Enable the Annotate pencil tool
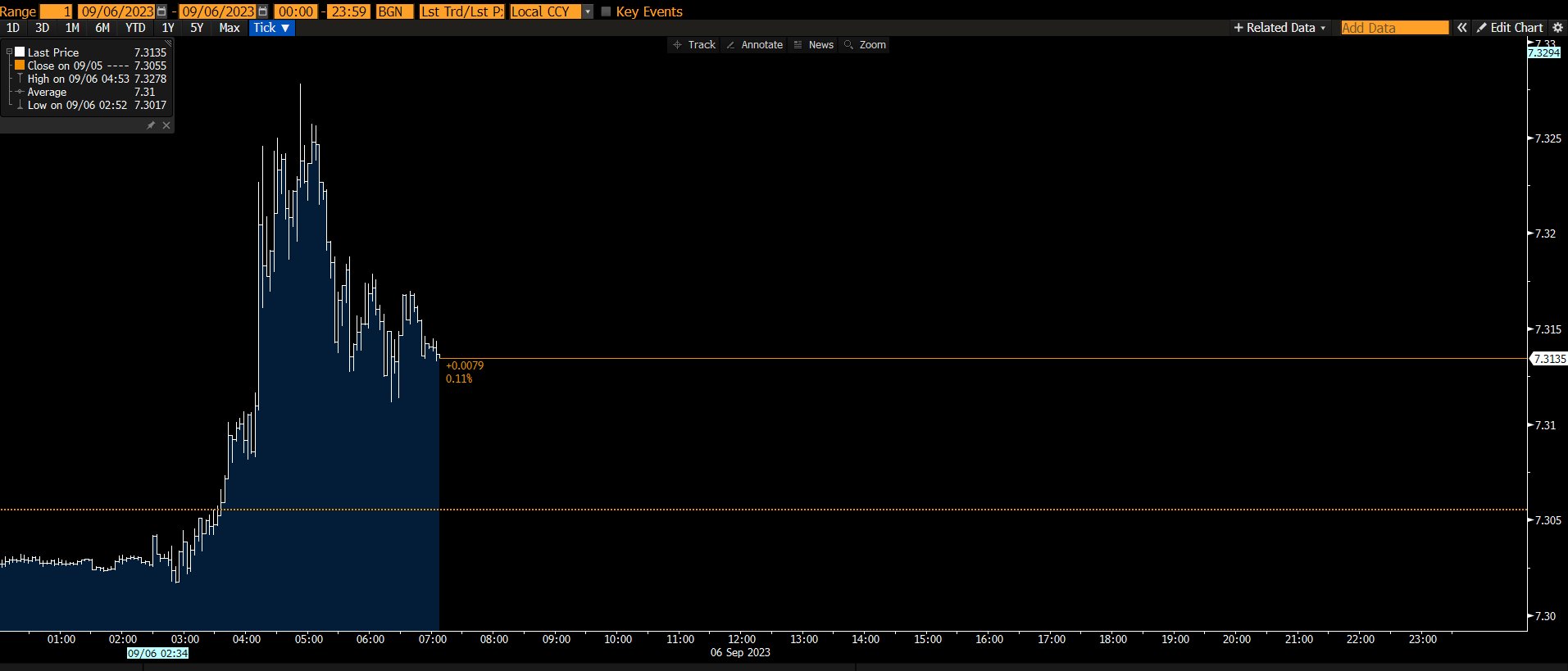Screen dimensions: 1568x671 (x=754, y=45)
